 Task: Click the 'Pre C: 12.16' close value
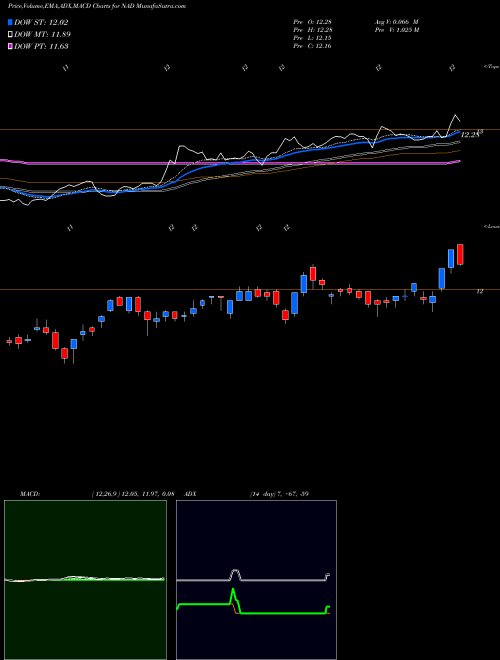(x=313, y=46)
